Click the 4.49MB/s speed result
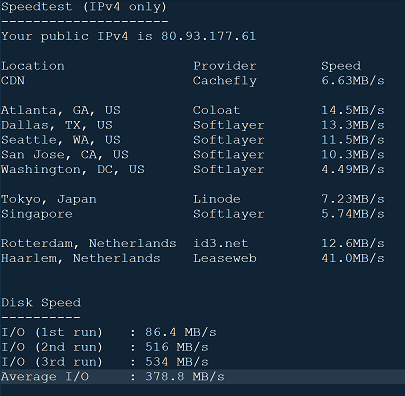Screen dimensions: 405x396 [353, 170]
